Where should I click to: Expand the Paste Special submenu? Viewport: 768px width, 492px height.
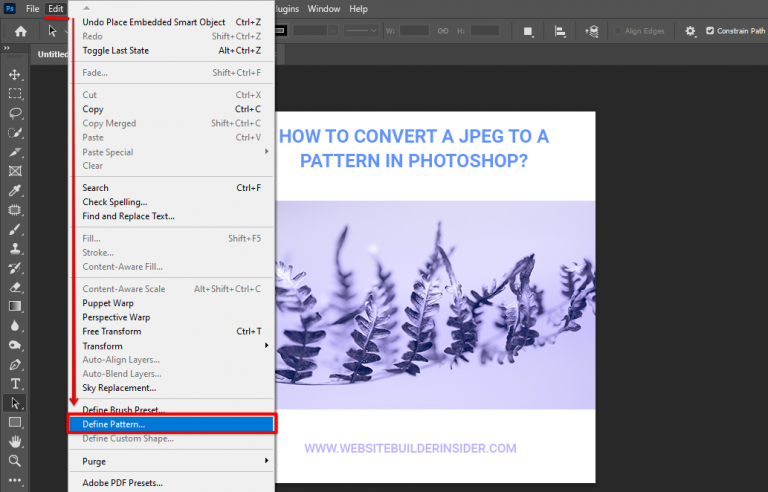[x=266, y=151]
